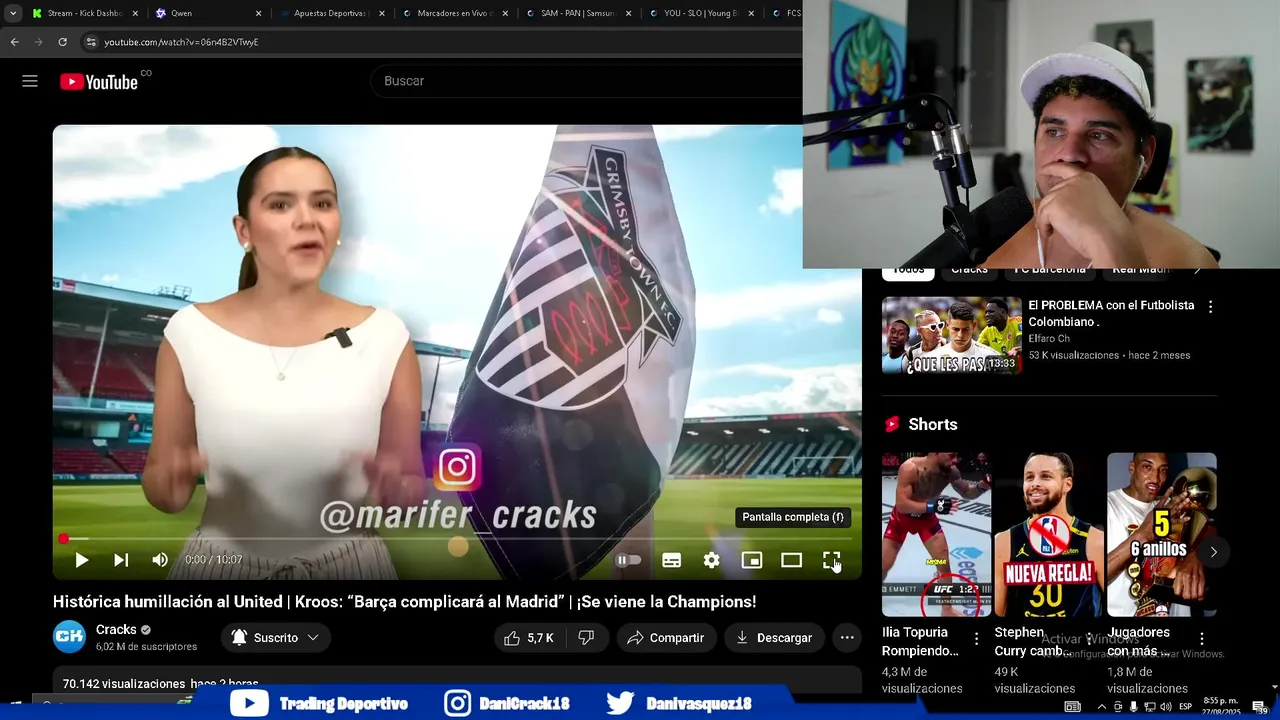Open the Jugadores con más short thumbnail

[x=1162, y=534]
